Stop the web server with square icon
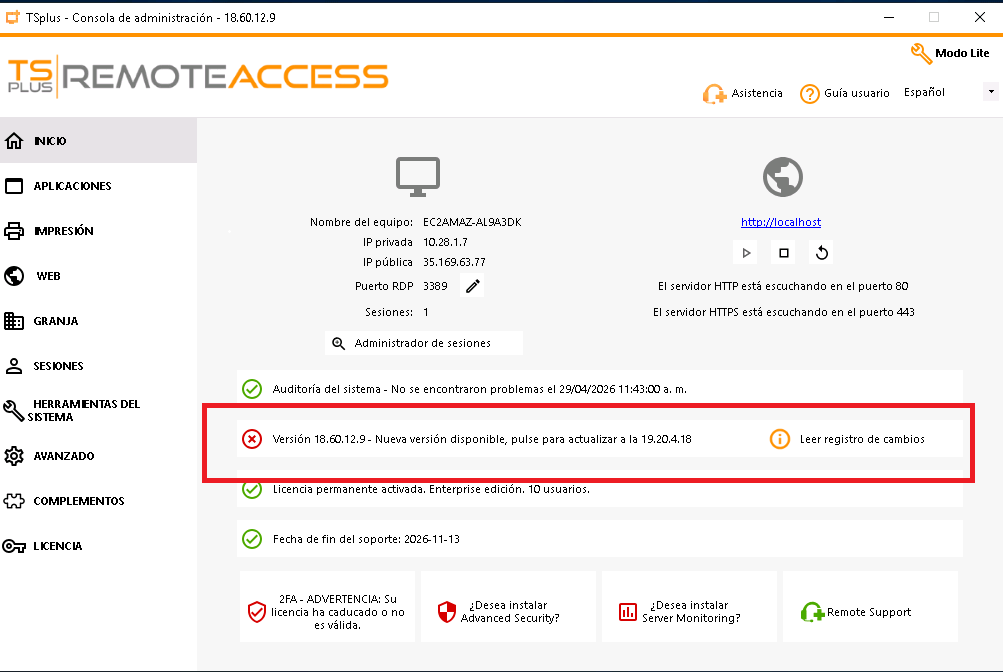This screenshot has width=1003, height=672. [784, 253]
